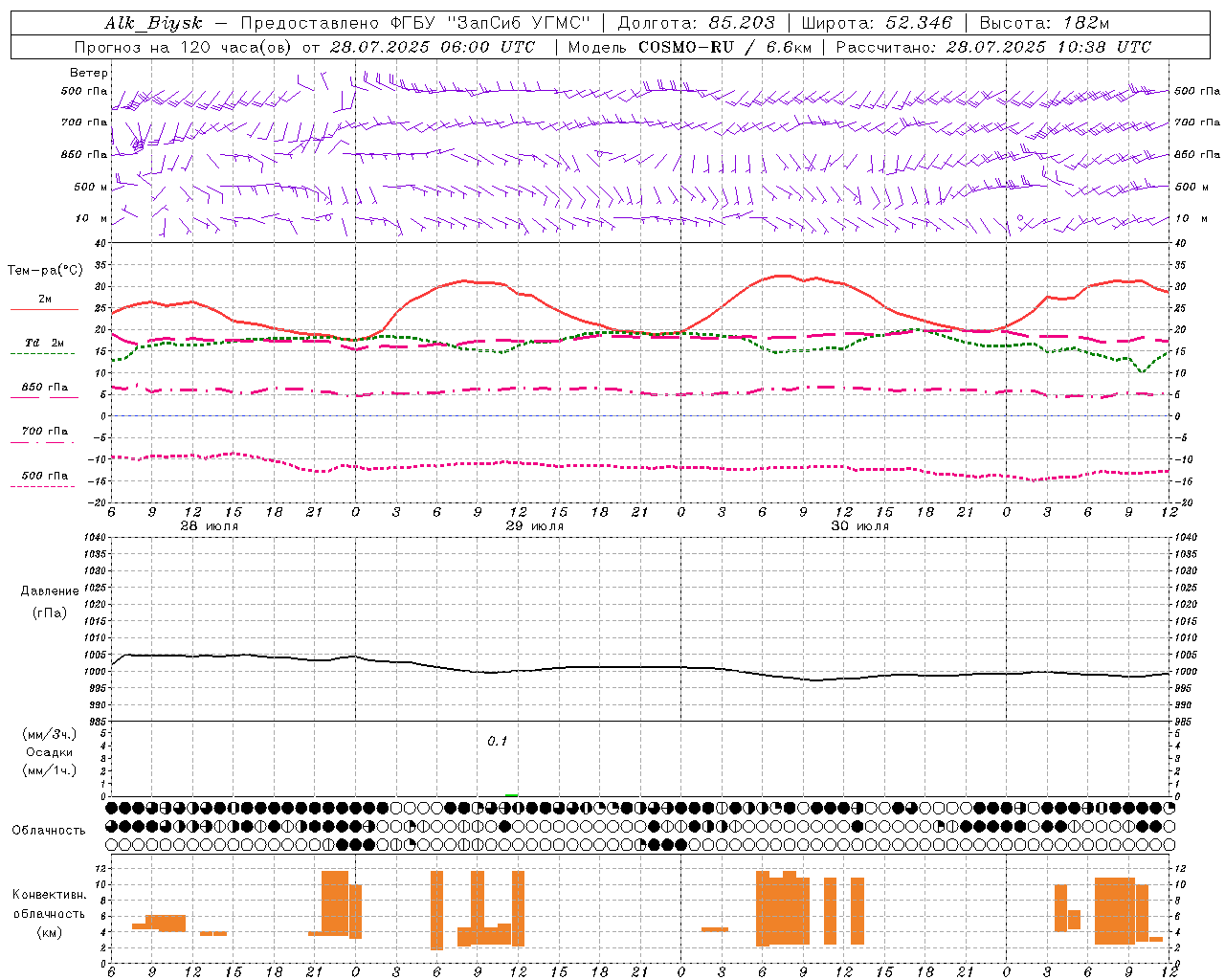Click the Широта: 52.346 value
The image size is (1225, 980).
point(877,23)
